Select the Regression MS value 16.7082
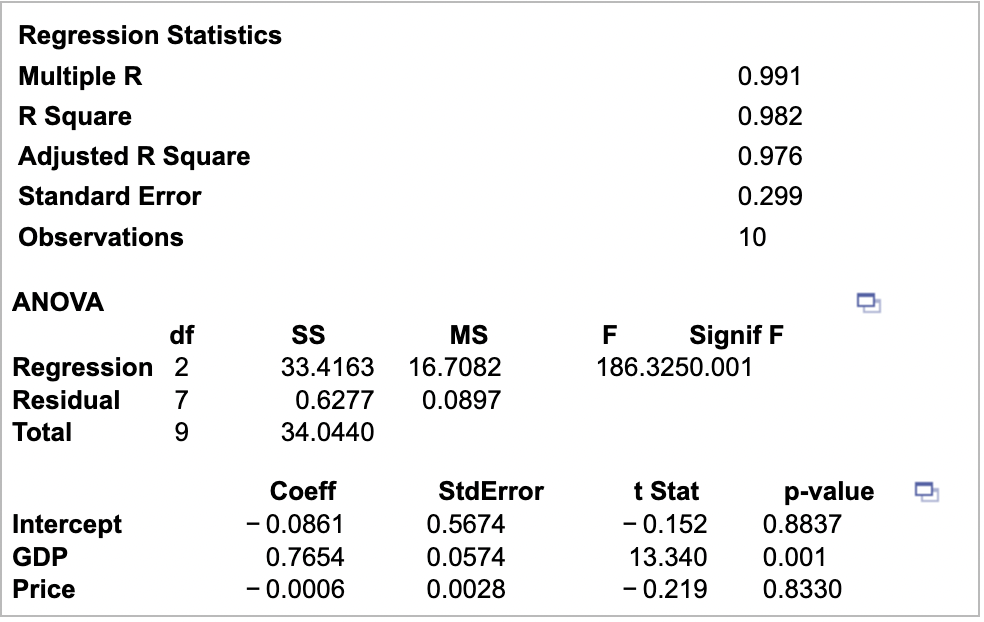 click(x=455, y=367)
